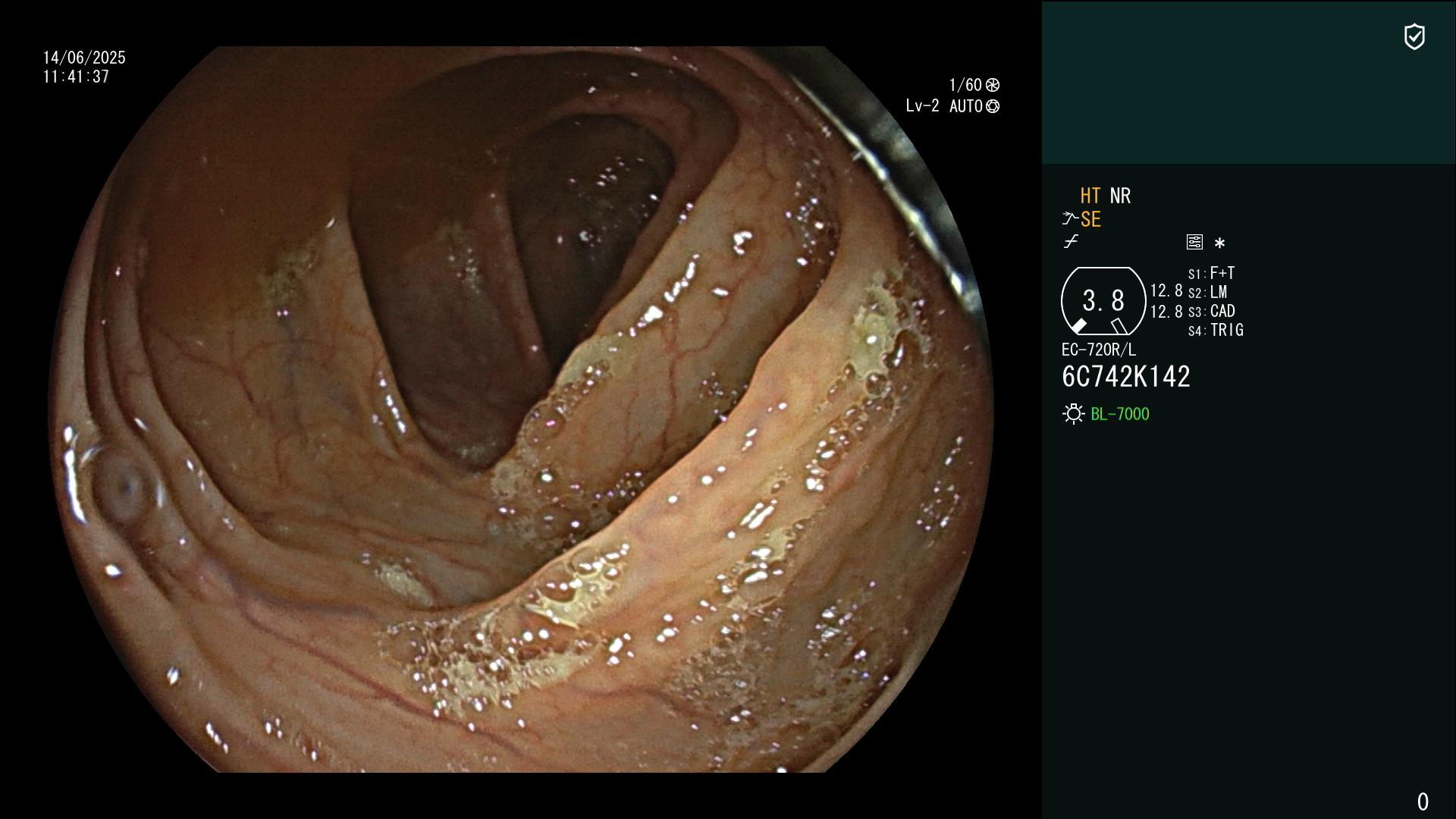Click the structure enhancement icon left of SE
1456x819 pixels.
coord(1070,219)
